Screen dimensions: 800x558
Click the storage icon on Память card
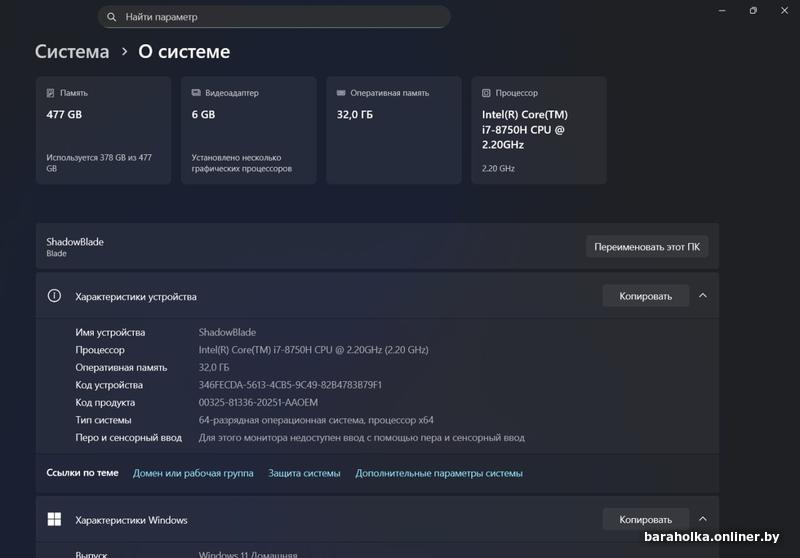click(x=51, y=93)
